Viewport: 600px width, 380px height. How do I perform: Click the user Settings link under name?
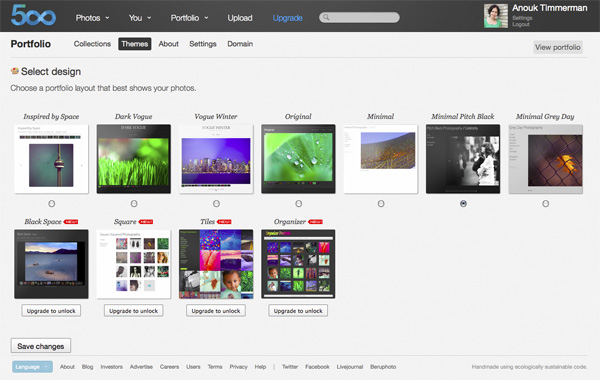pos(522,18)
